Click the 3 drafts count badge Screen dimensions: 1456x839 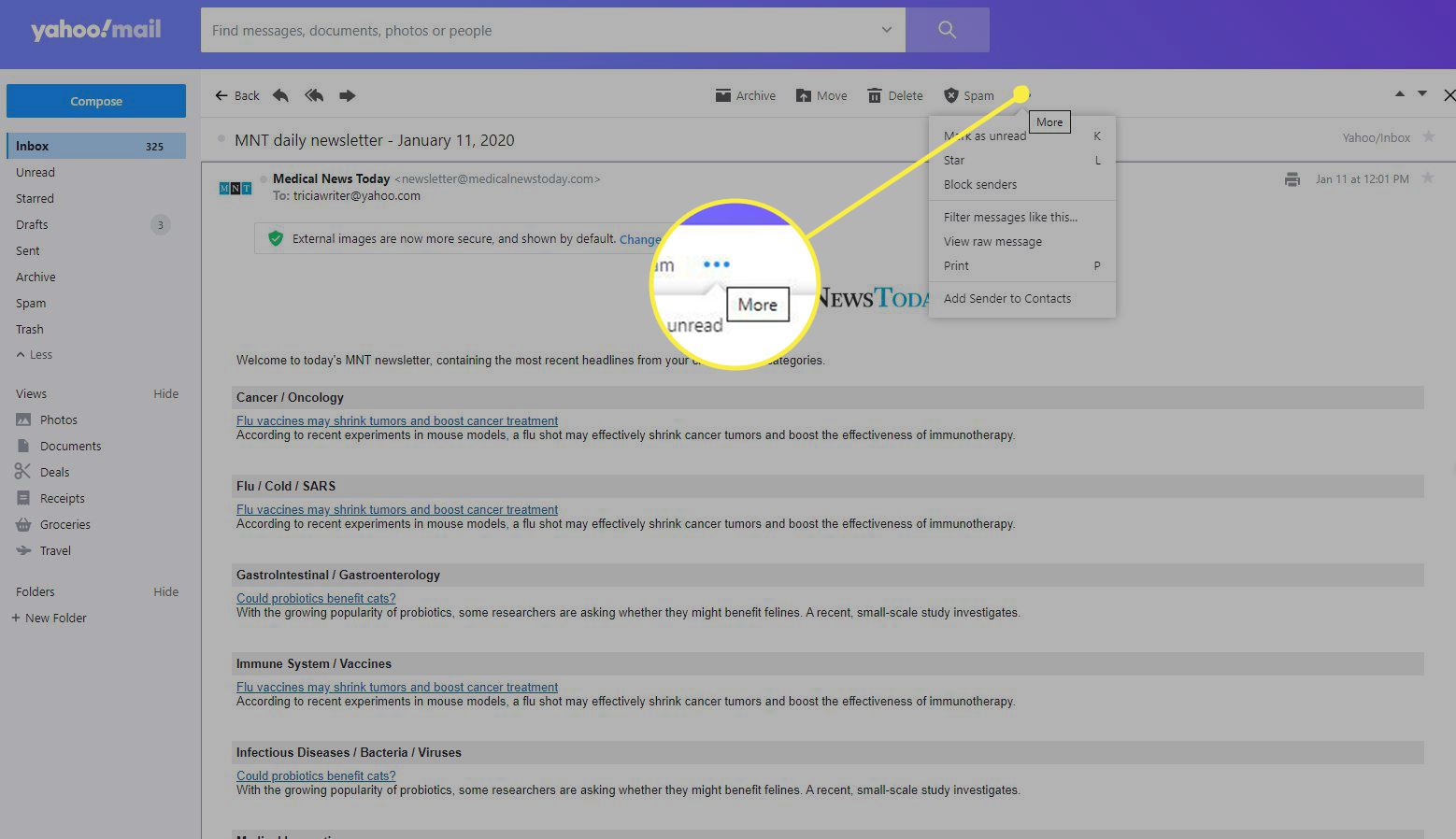161,224
